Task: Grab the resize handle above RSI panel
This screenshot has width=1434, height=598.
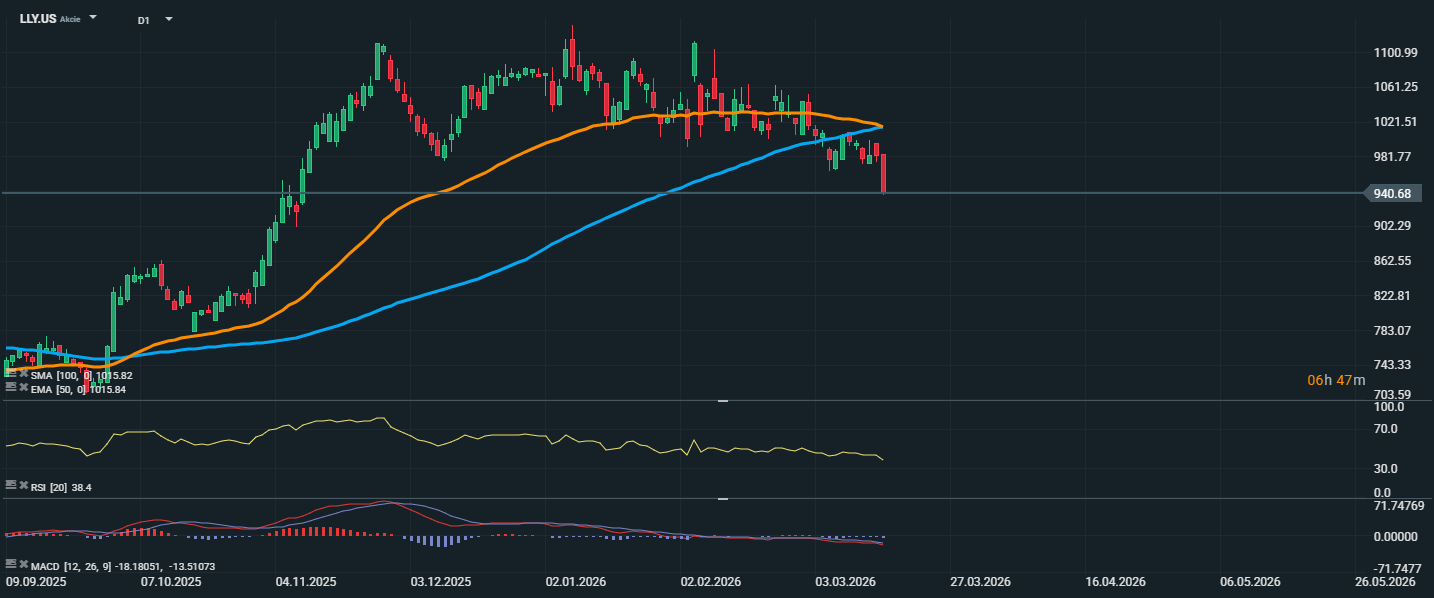Action: (x=722, y=401)
